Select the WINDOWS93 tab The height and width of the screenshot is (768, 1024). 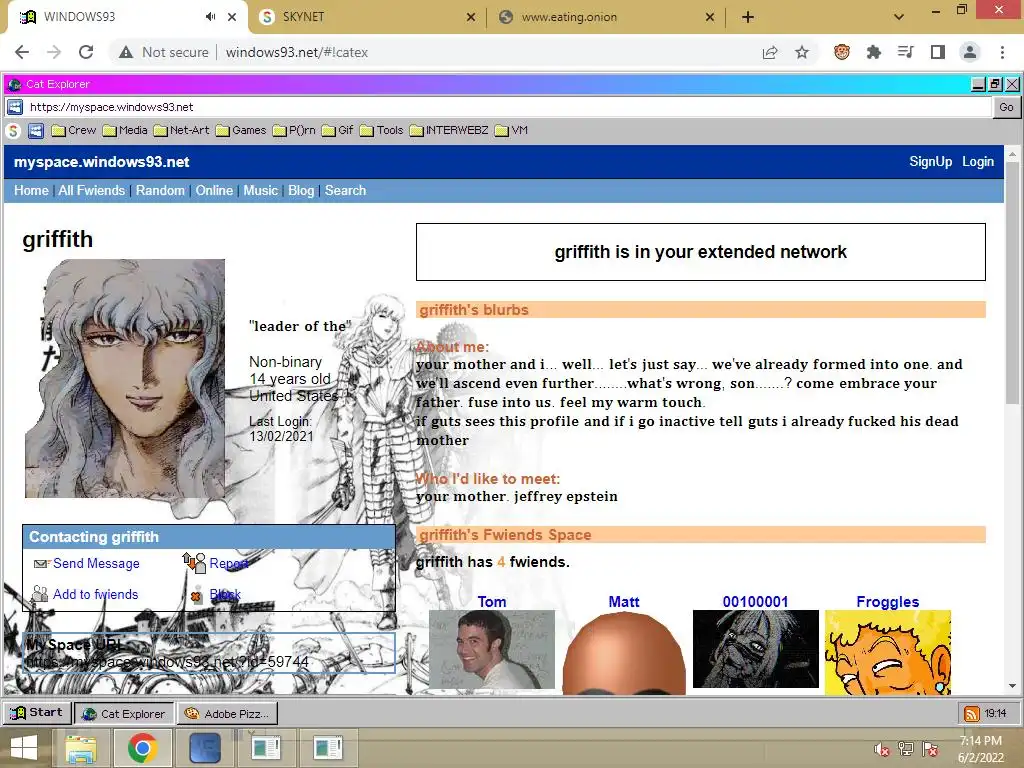click(127, 17)
